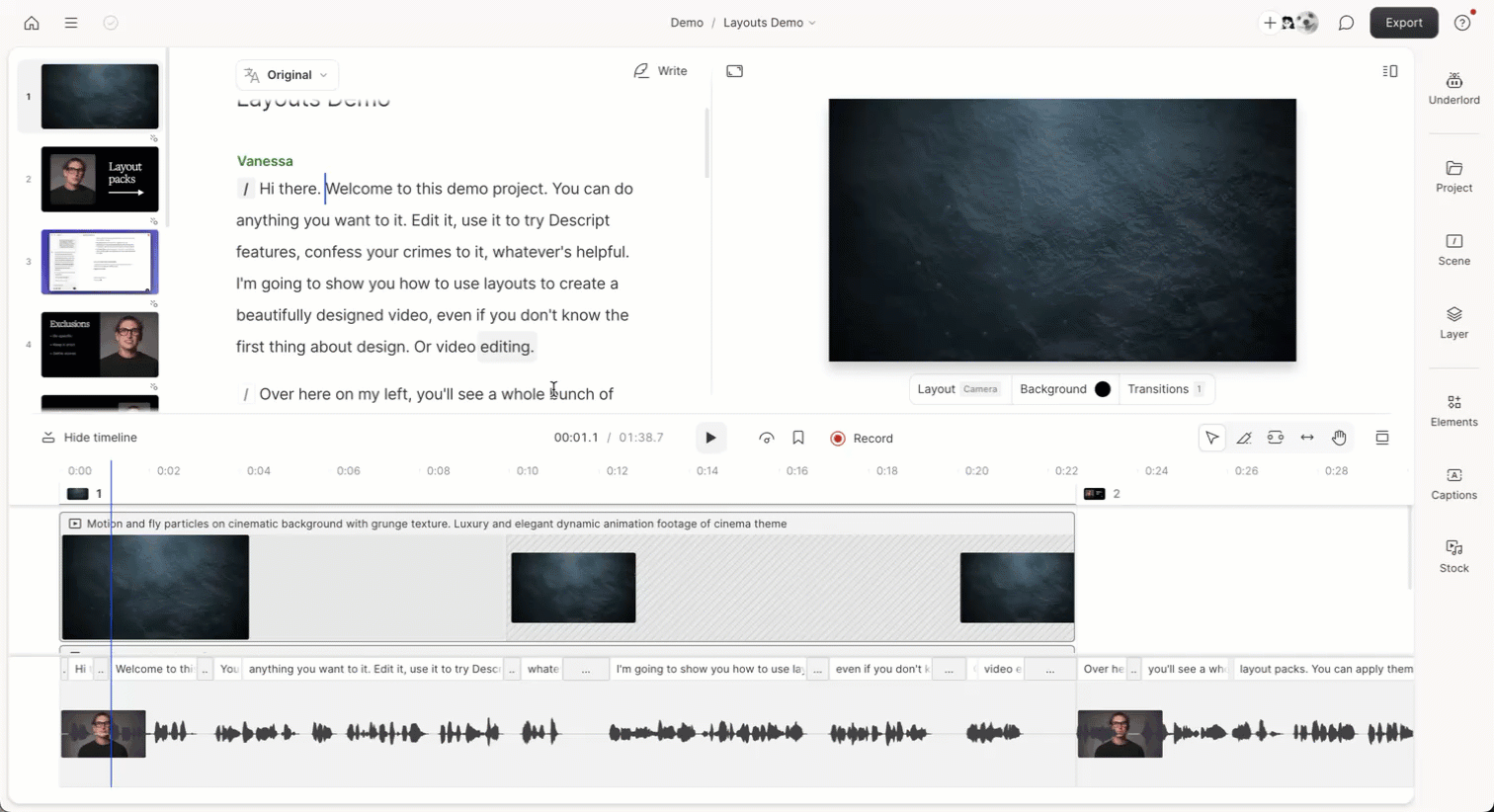The height and width of the screenshot is (812, 1494).
Task: Click the highlighted word 'editing.' in the script
Action: [507, 347]
